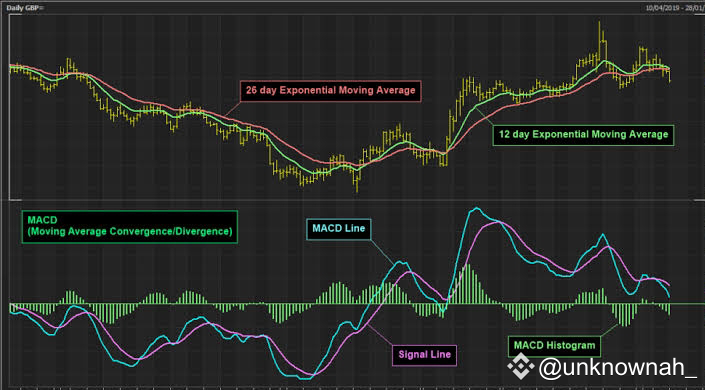The image size is (705, 390).
Task: Click the '26 day Exponential Moving Average' label
Action: pos(330,91)
